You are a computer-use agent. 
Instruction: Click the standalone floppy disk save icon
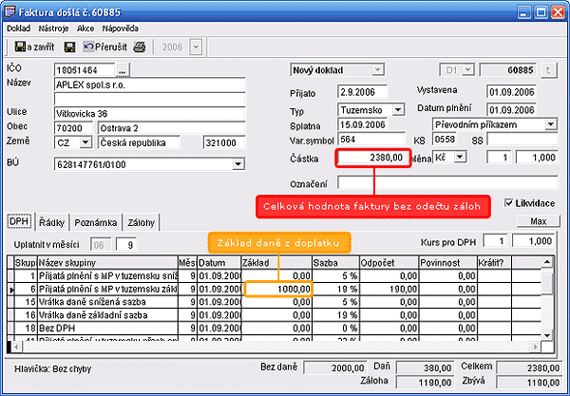point(69,47)
